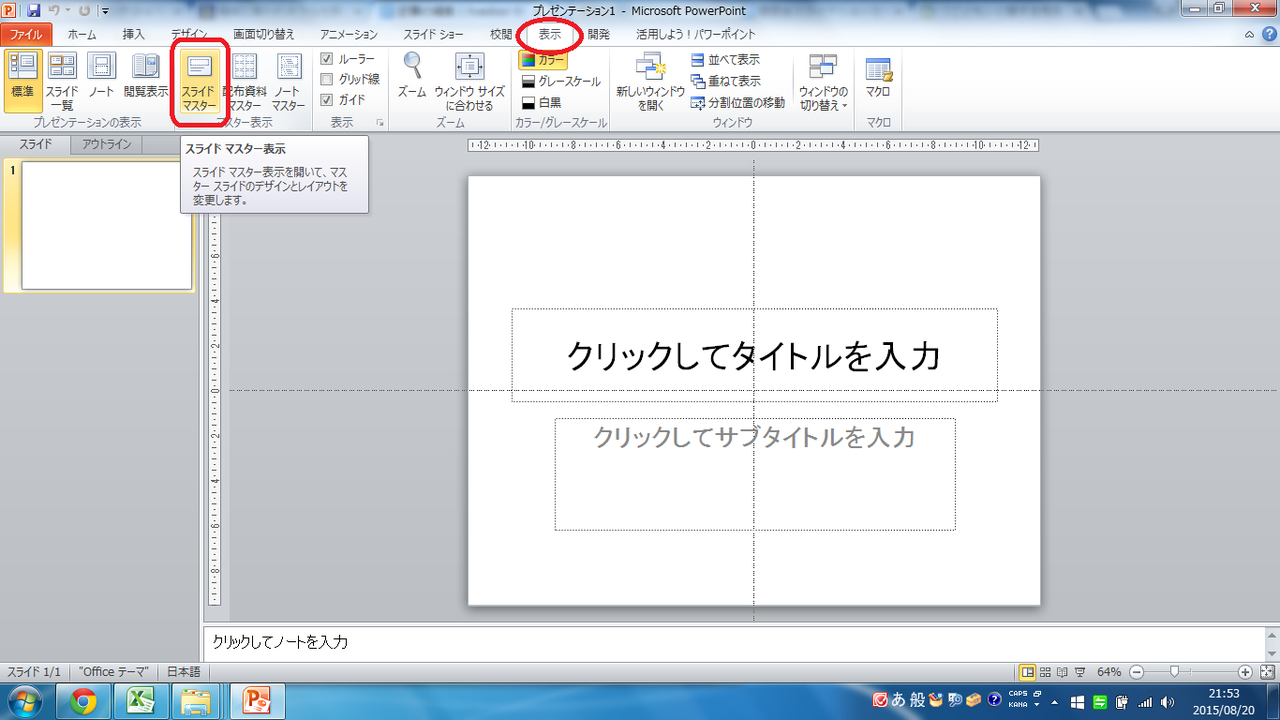1280x720 pixels.
Task: Open Google Chrome from the taskbar
Action: tap(84, 702)
